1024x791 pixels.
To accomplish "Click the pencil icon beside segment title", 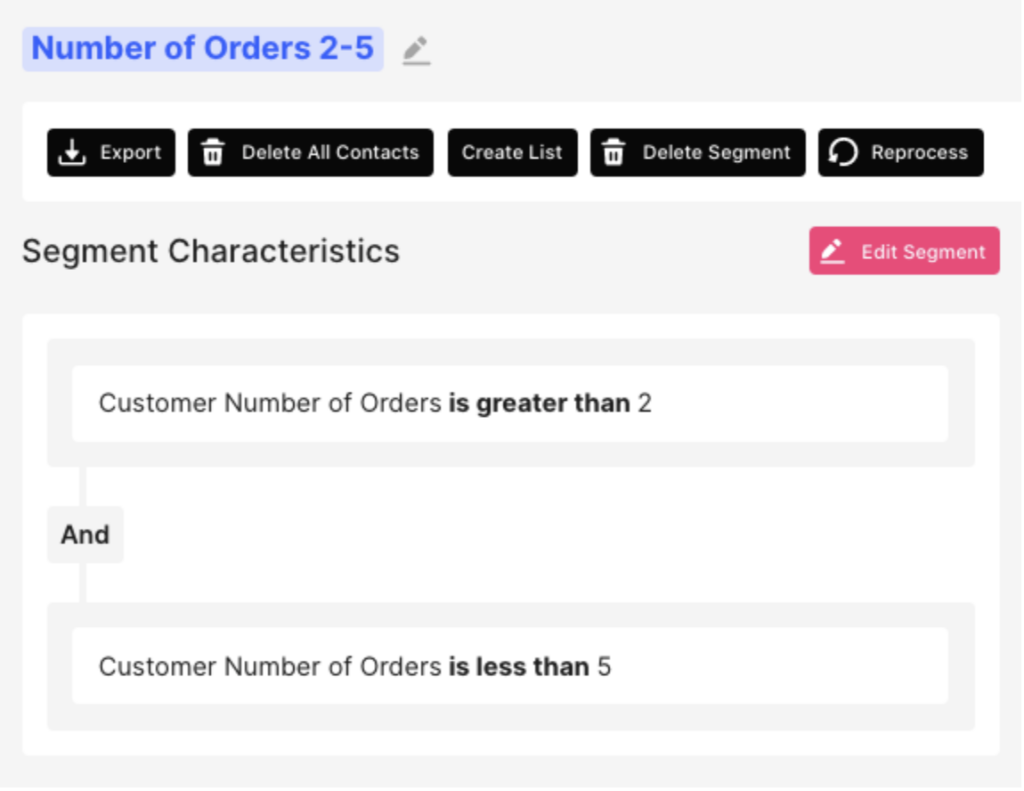I will click(416, 50).
